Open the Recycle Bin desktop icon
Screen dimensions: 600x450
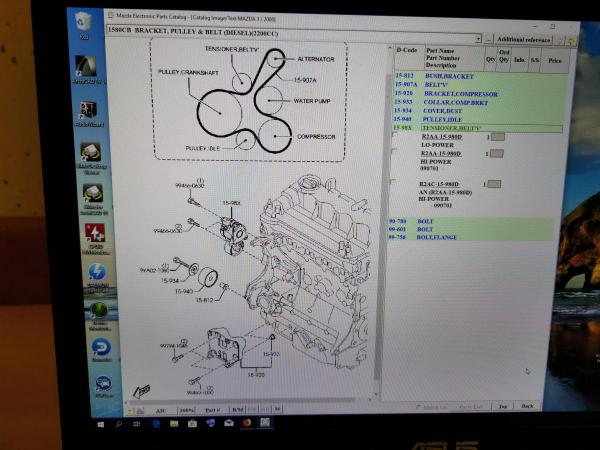(83, 22)
